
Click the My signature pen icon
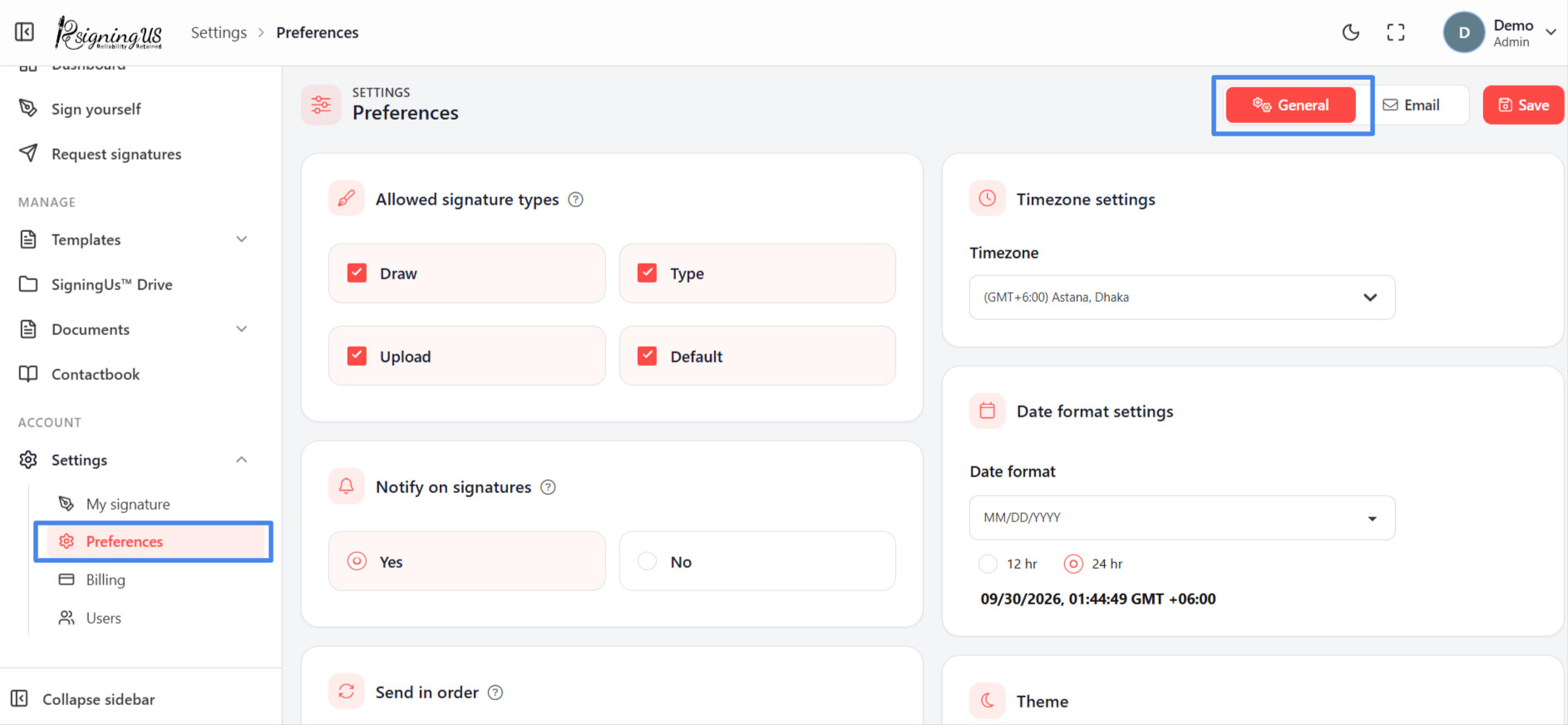[x=67, y=504]
